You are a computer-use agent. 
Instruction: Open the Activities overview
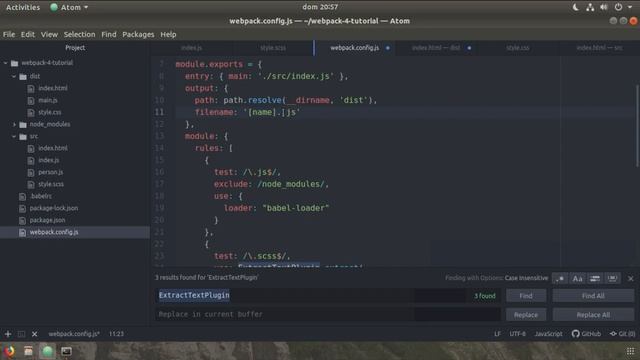(23, 7)
